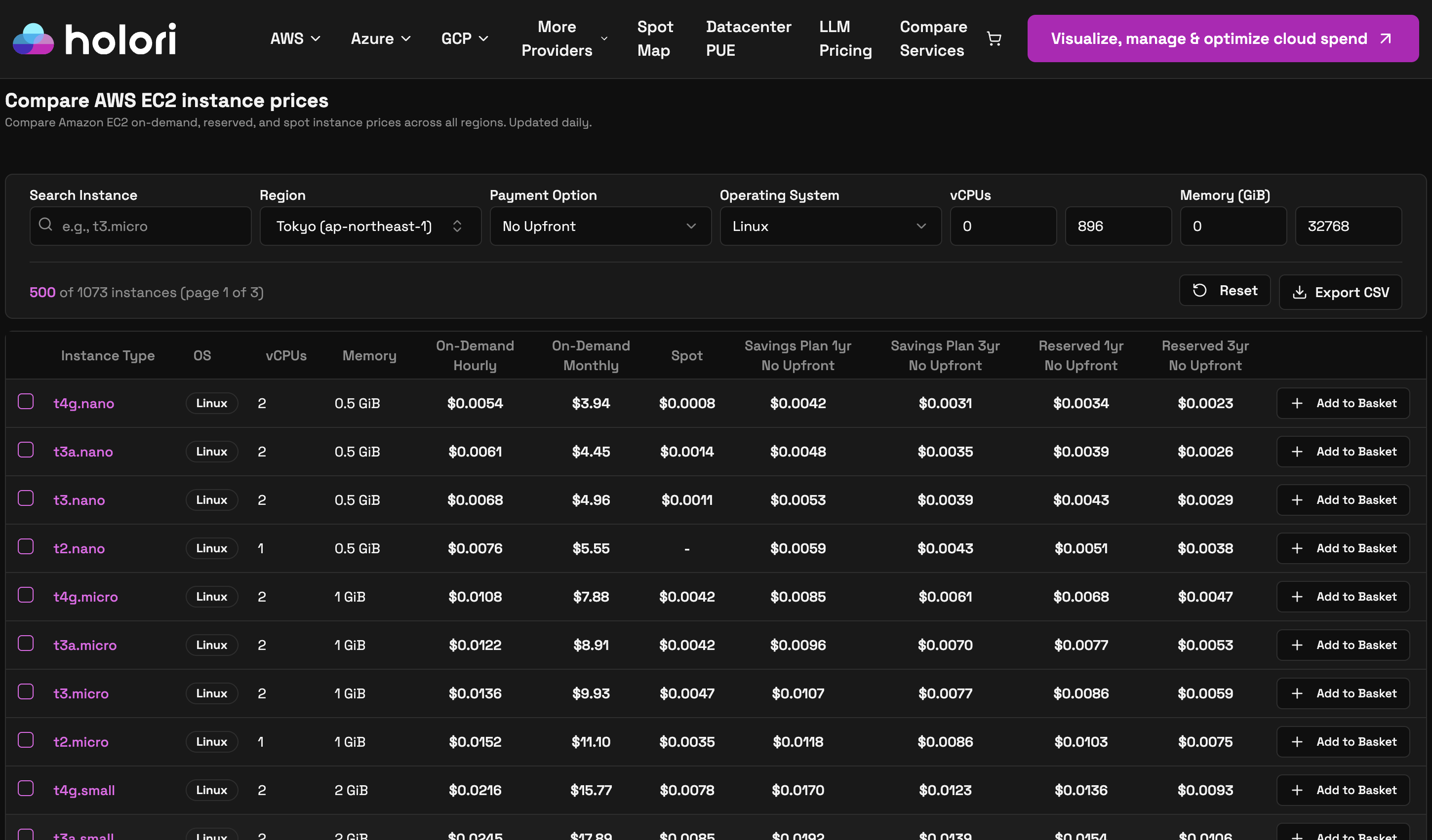This screenshot has width=1432, height=840.
Task: Click the Memory column header in table
Action: 369,355
